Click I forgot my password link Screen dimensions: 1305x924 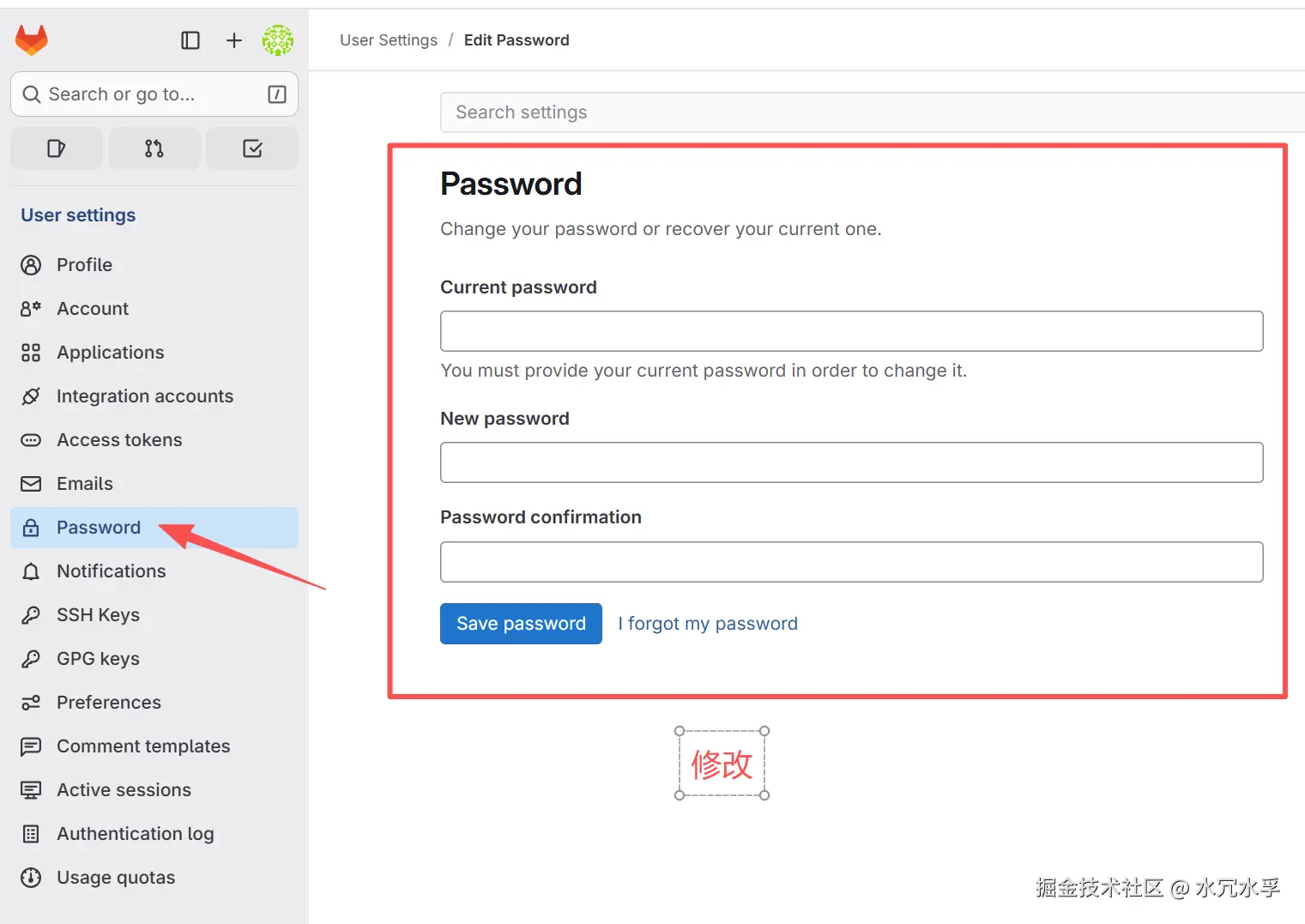coord(708,624)
